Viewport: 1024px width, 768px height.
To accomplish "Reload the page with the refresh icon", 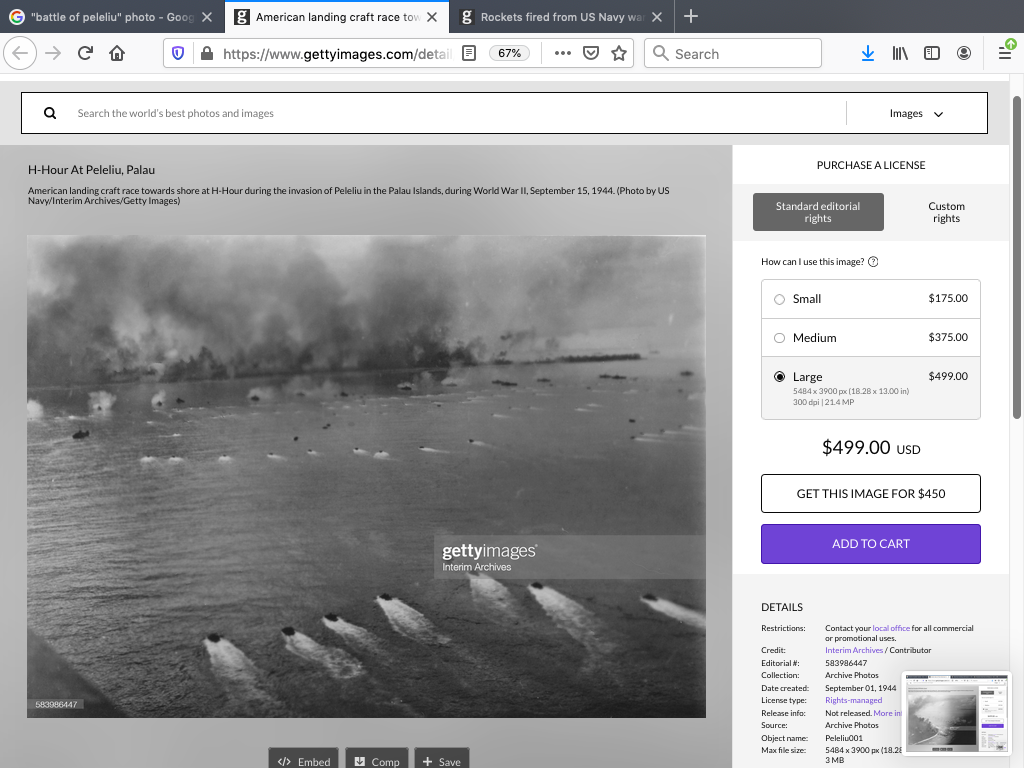I will coord(85,54).
